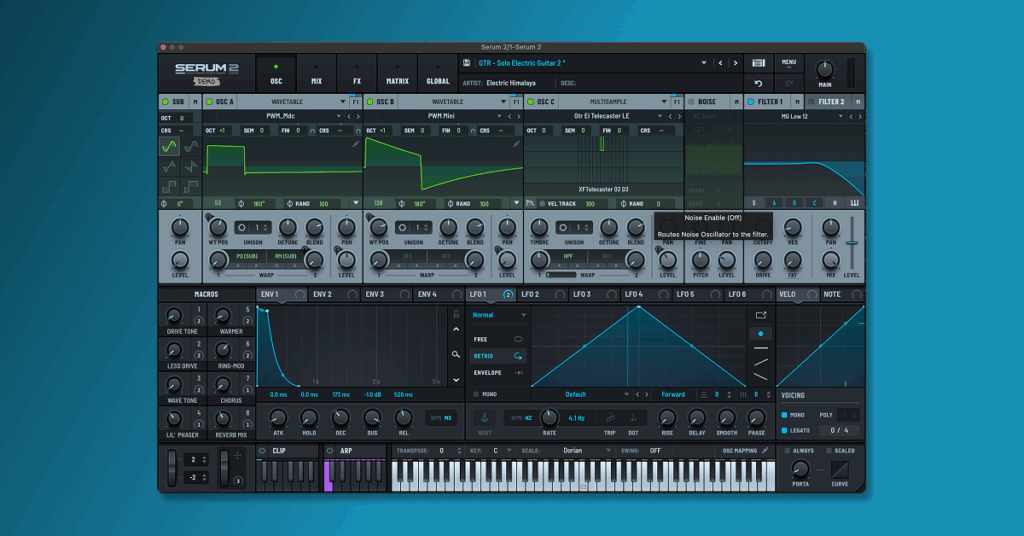
Task: Adjust the filter LEVEL vertical slider
Action: (852, 243)
